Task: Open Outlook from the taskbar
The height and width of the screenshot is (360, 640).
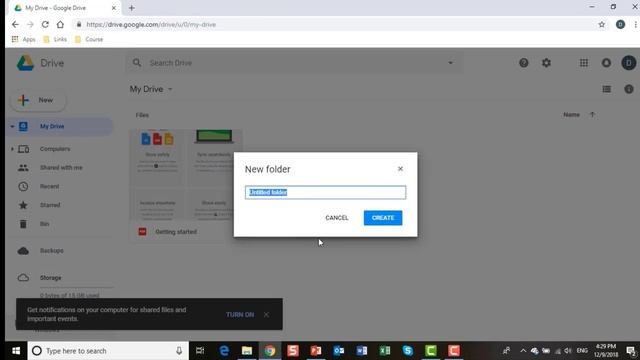Action: [339, 351]
